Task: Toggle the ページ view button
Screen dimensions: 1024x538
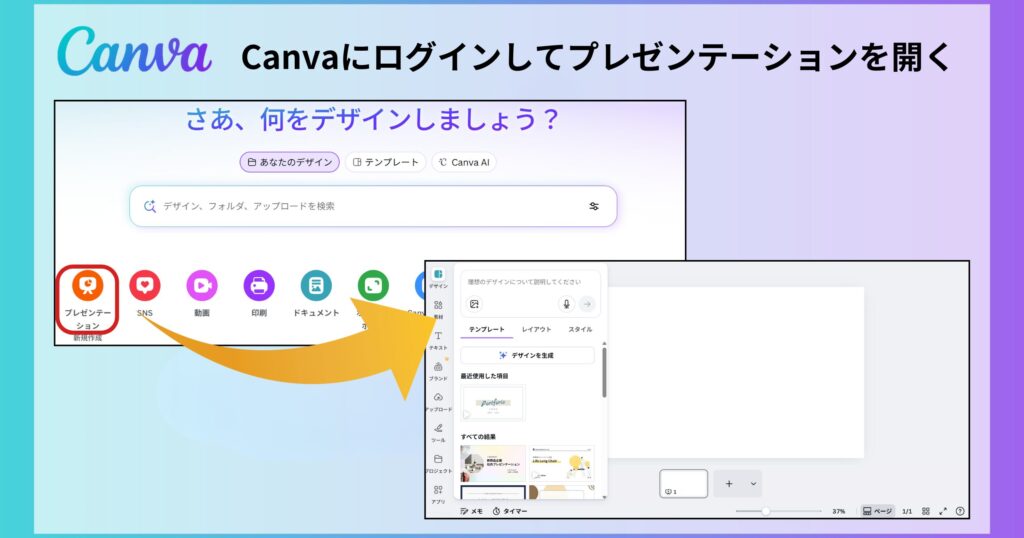Action: 876,511
